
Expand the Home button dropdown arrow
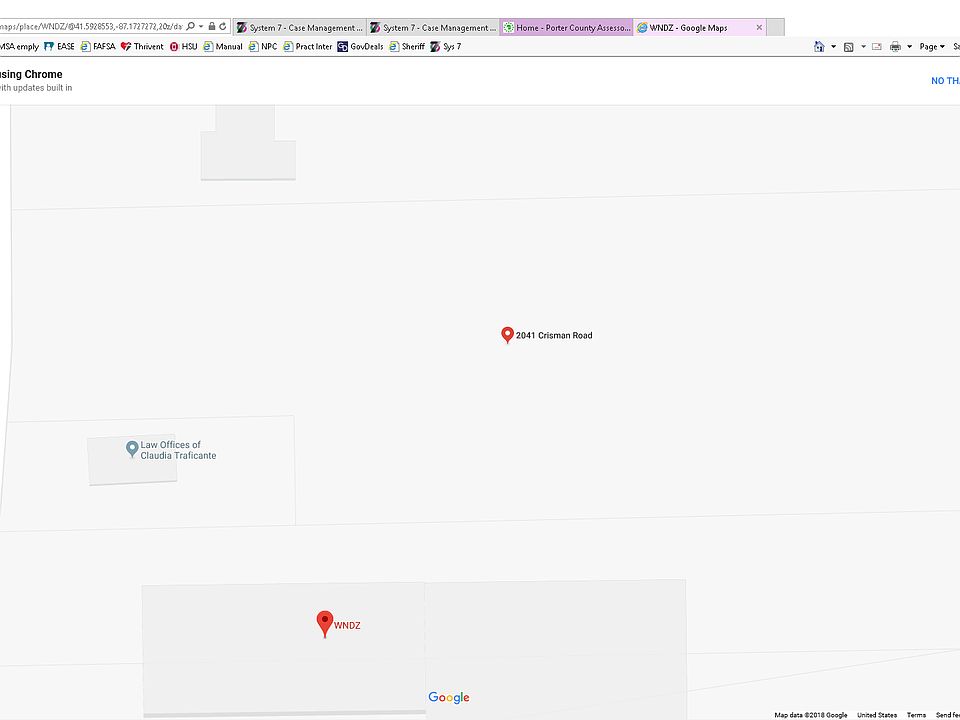click(x=833, y=47)
